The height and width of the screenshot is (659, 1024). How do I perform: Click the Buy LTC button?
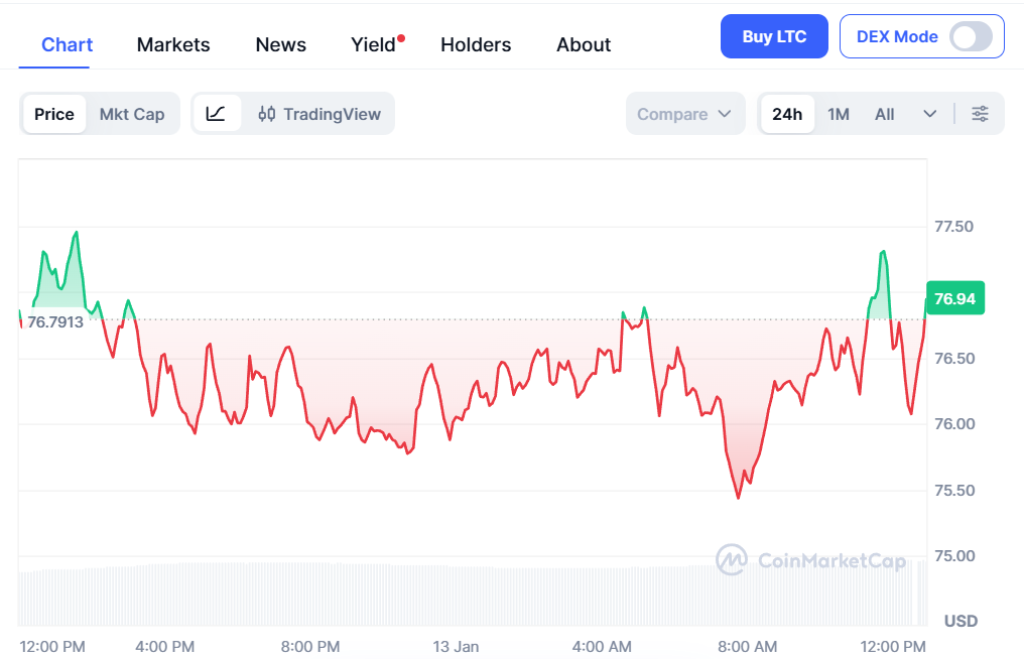pyautogui.click(x=774, y=37)
